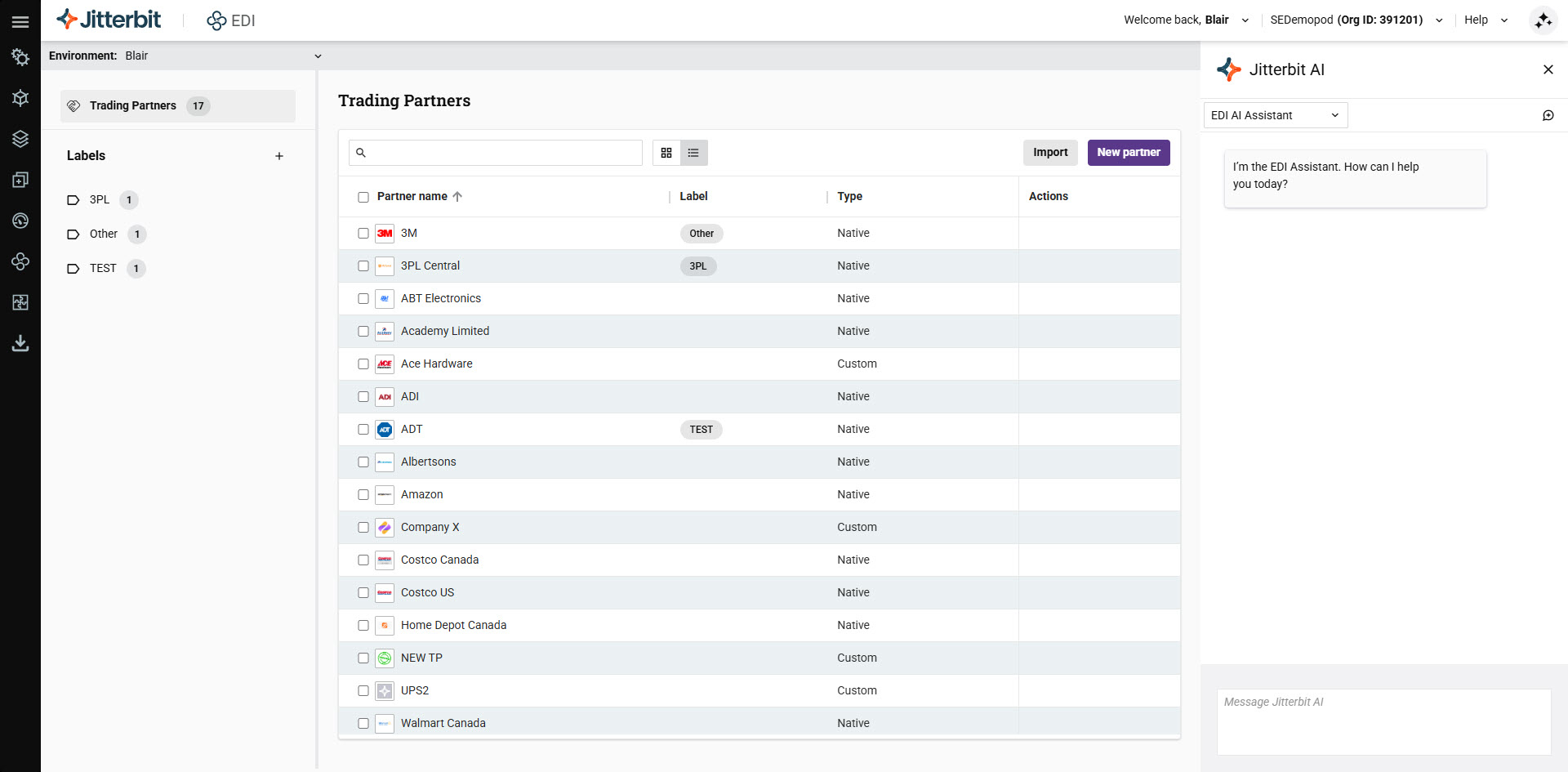Click the EDI Assistant greeting message
This screenshot has height=772, width=1568.
click(x=1355, y=179)
